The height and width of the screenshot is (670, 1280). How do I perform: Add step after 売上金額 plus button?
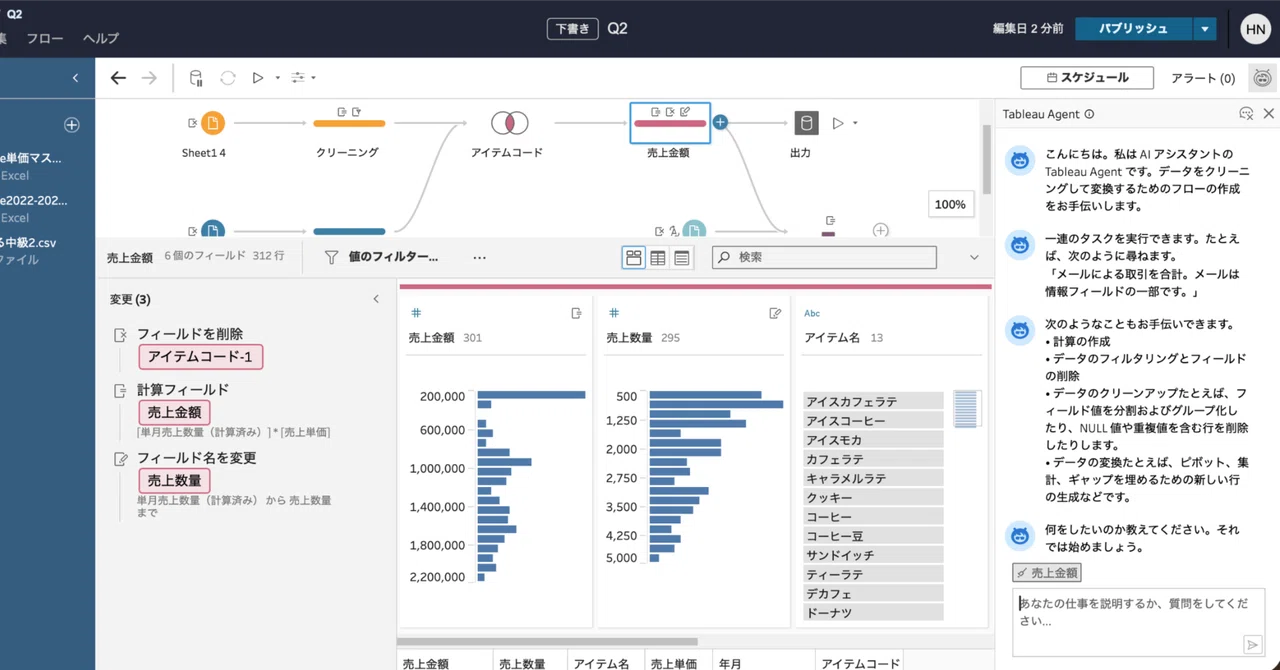pyautogui.click(x=720, y=122)
